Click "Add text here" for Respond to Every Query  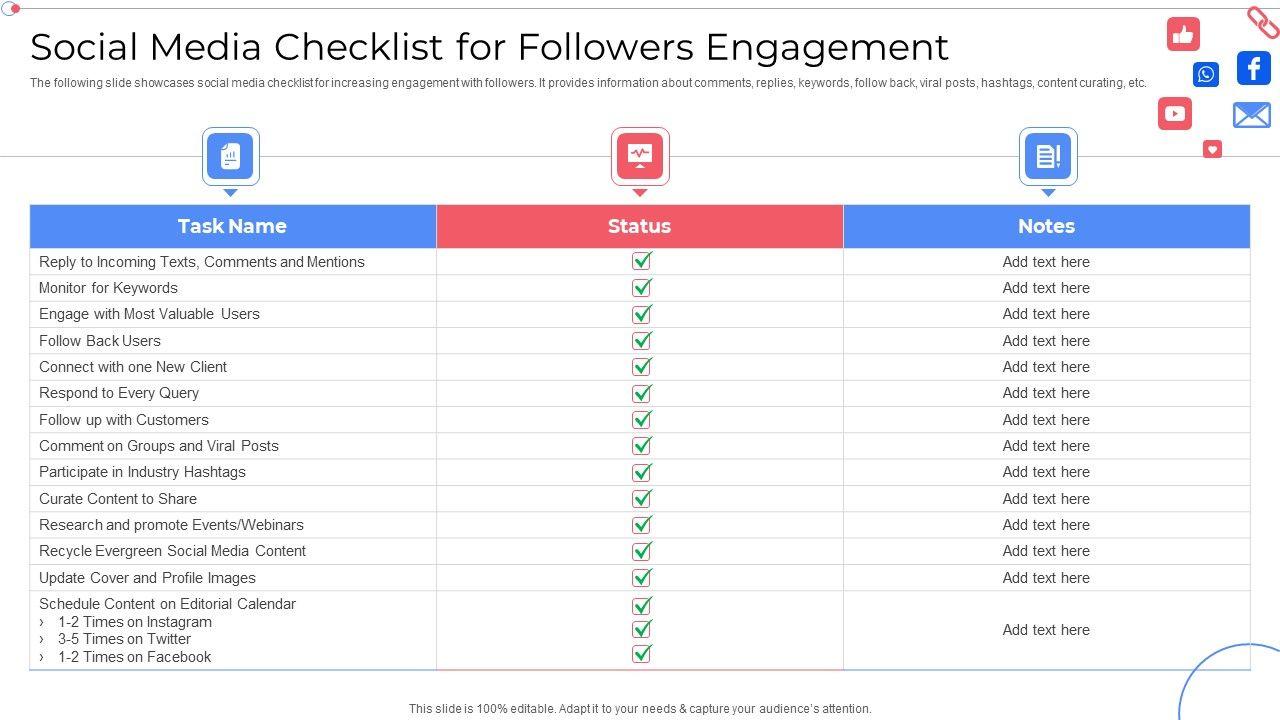(1046, 393)
